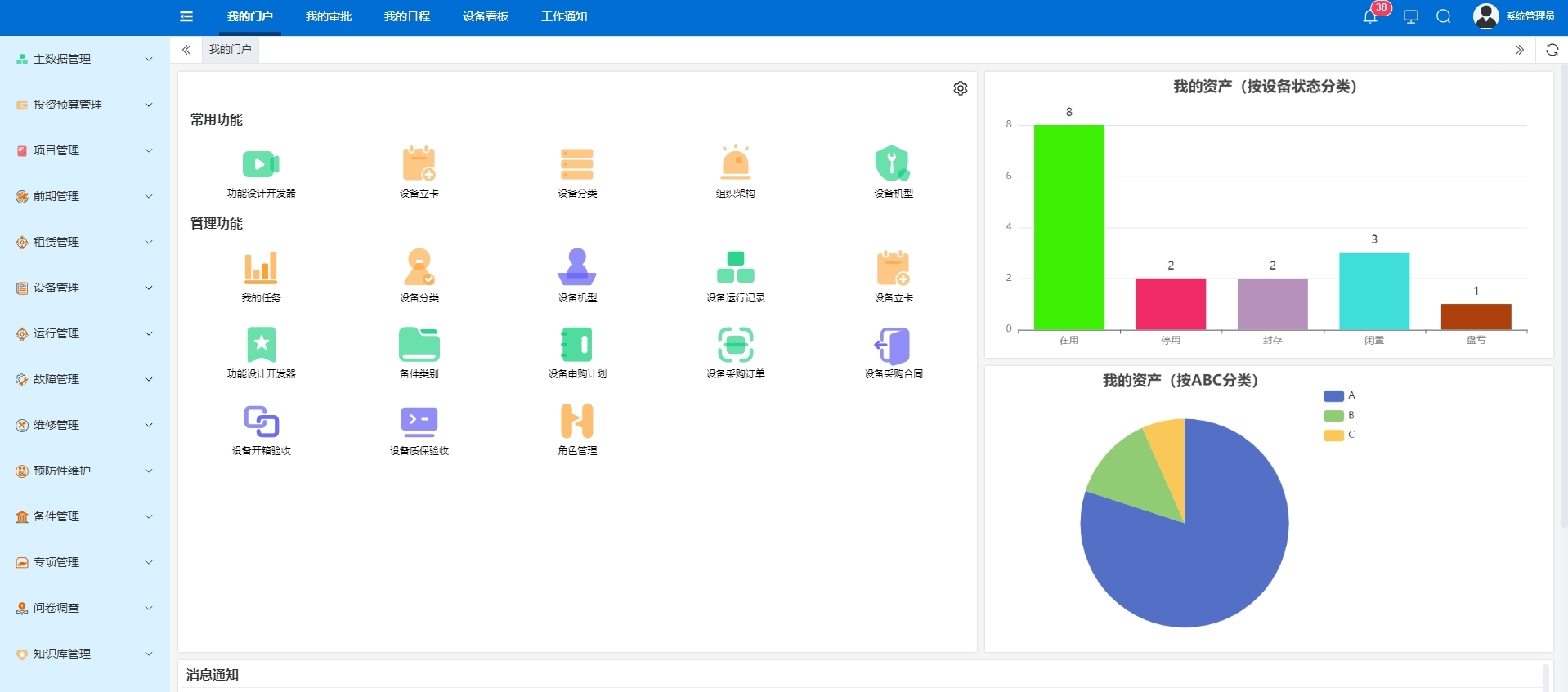Image resolution: width=1568 pixels, height=692 pixels.
Task: Expand 知识库管理 sidebar menu
Action: tap(85, 654)
